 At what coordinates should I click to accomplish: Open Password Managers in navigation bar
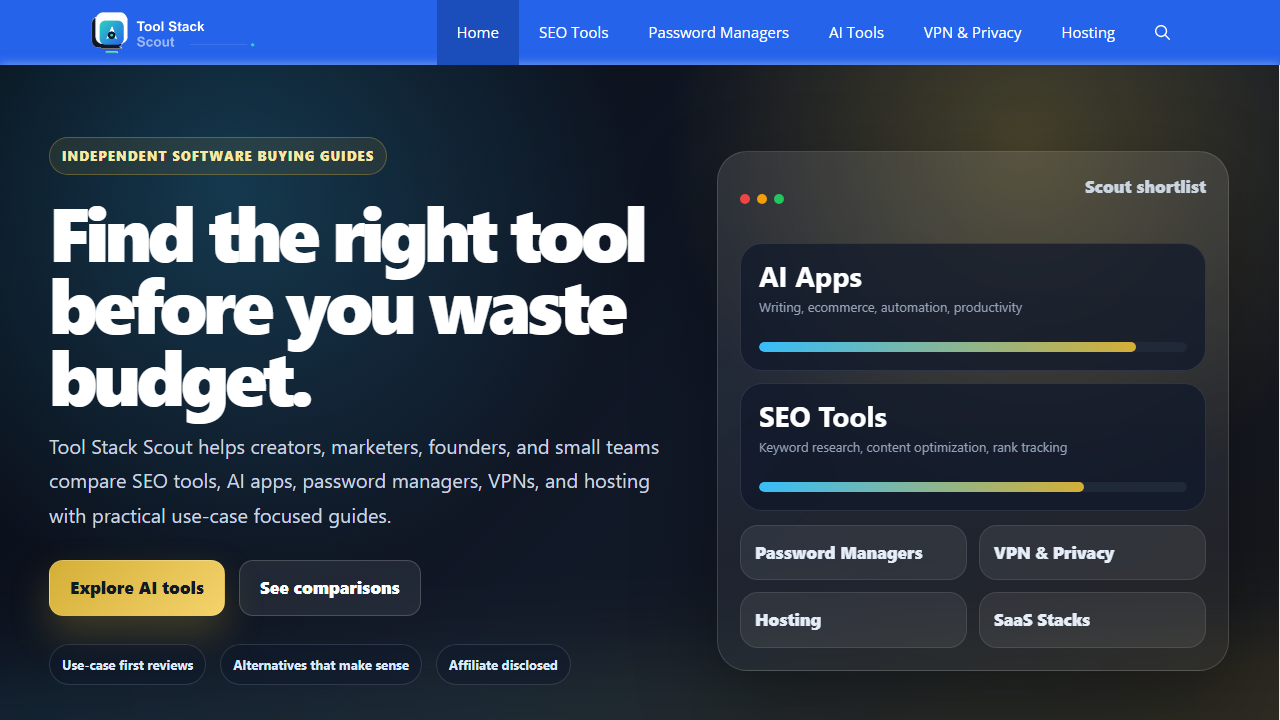[719, 32]
